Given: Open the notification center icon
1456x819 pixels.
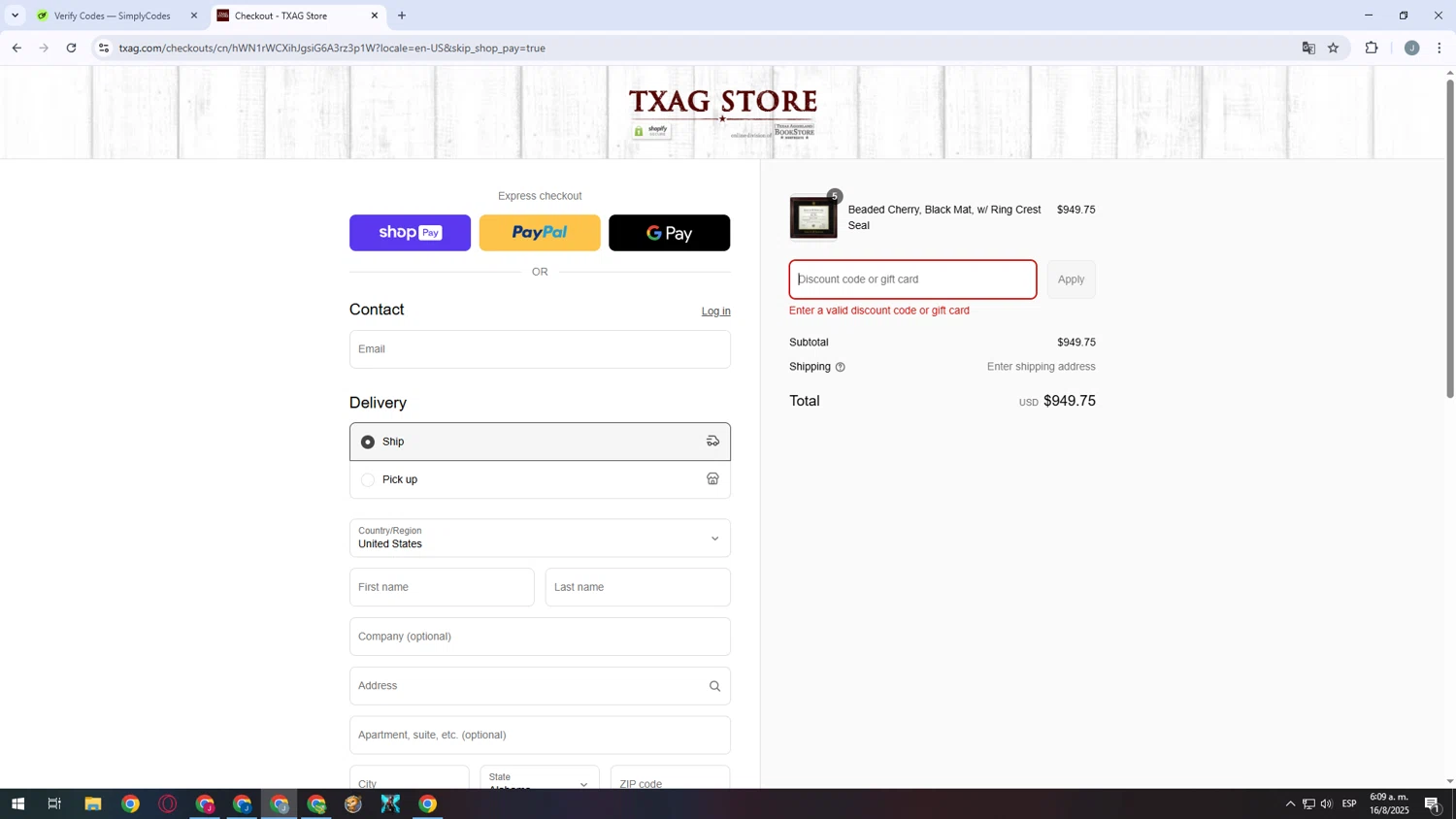Looking at the screenshot, I should (x=1433, y=803).
